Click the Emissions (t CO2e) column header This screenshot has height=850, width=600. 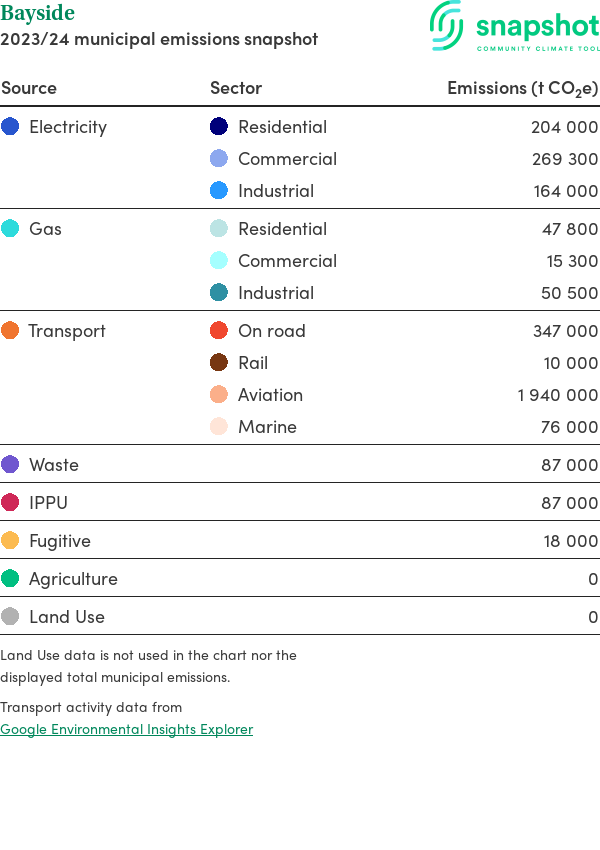click(522, 88)
